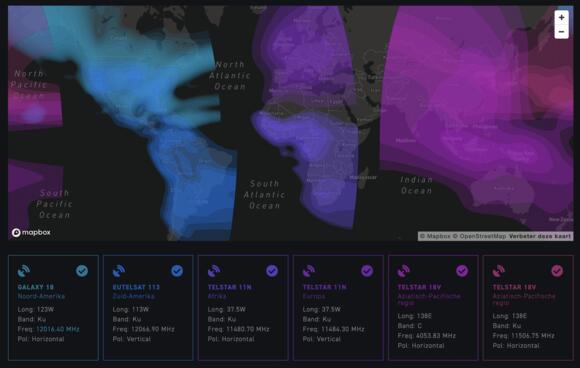Click the 'Freq: 11484.30 MHz' value

coord(334,329)
